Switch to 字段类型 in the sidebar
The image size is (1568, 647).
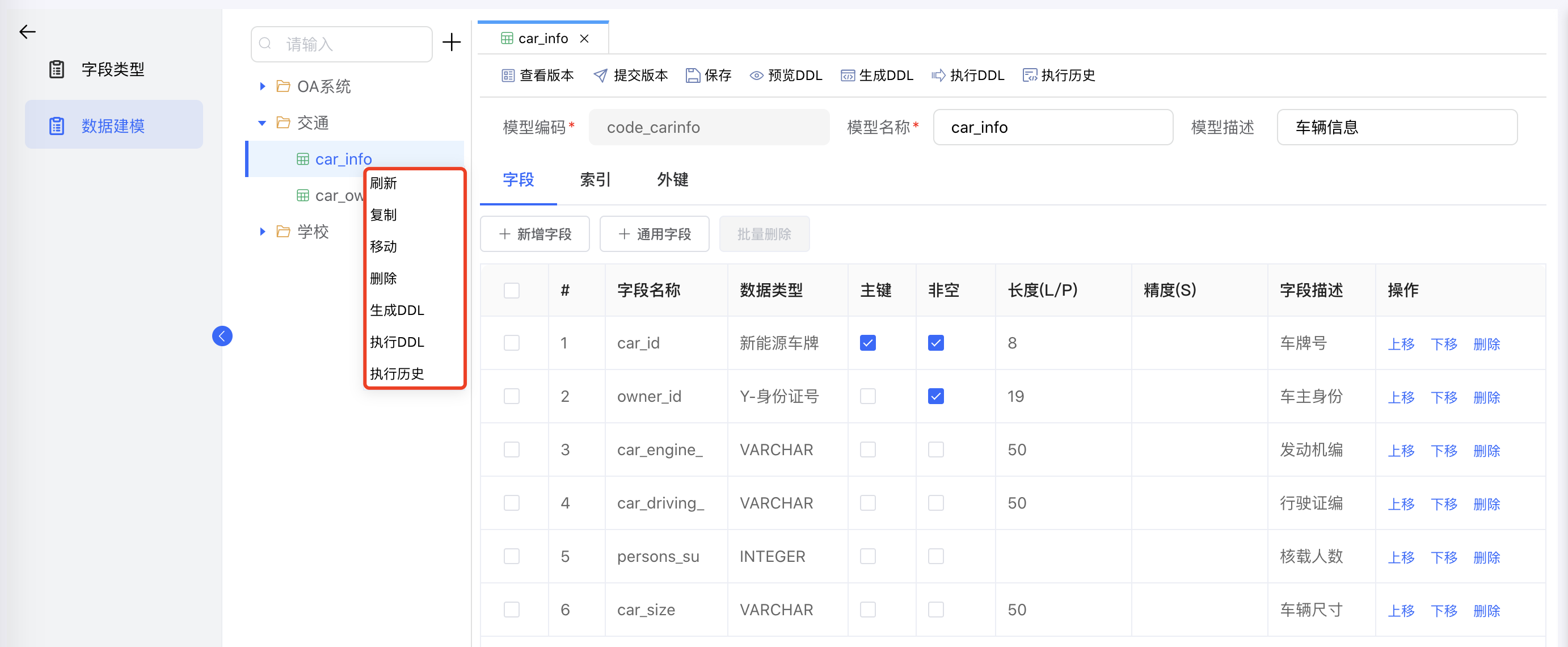tap(113, 69)
